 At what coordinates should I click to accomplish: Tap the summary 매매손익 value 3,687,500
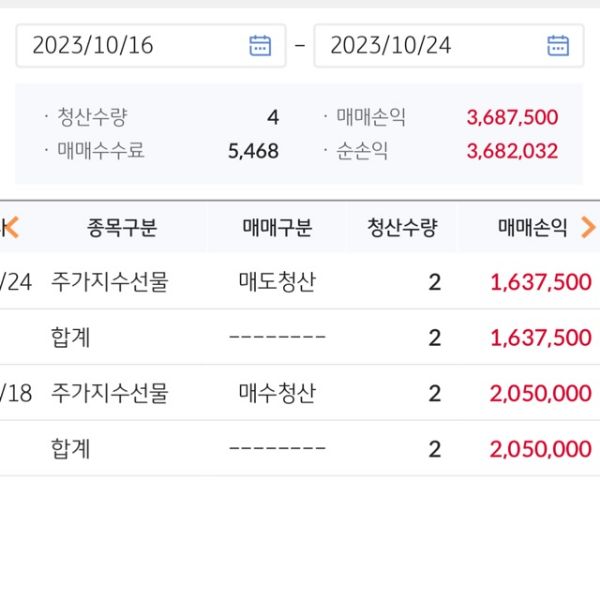click(x=512, y=118)
